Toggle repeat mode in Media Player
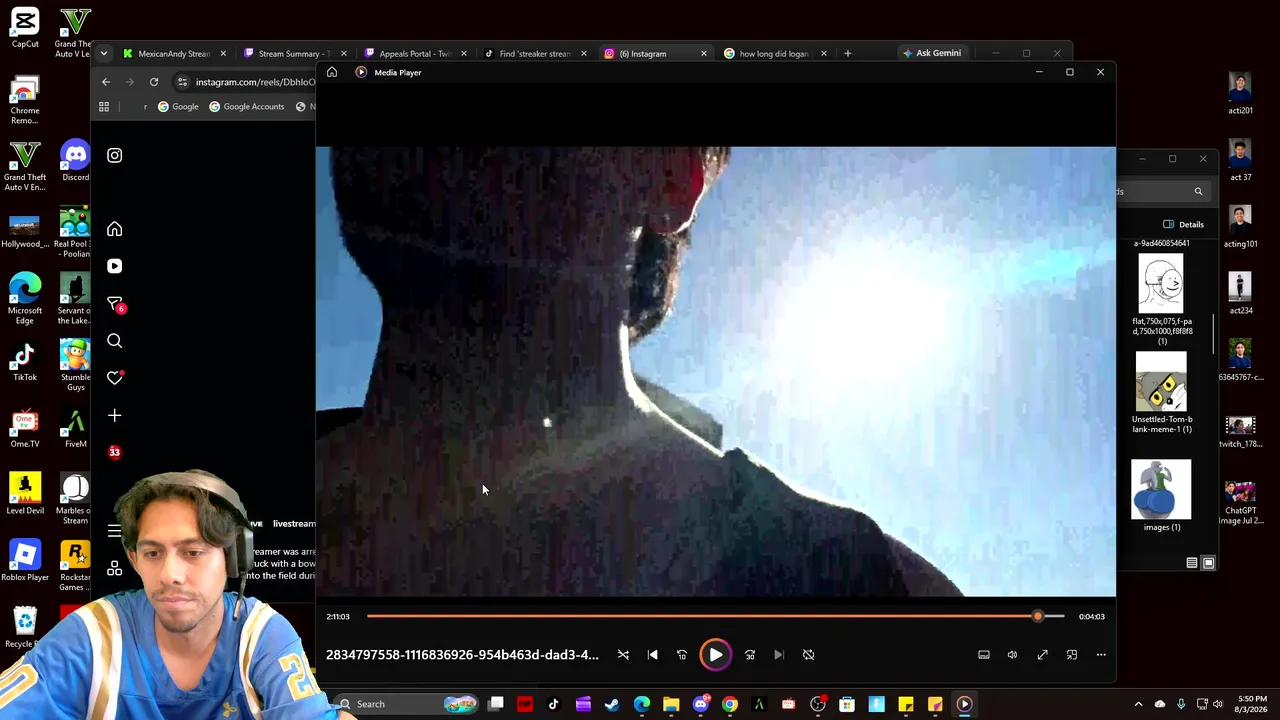 [809, 655]
